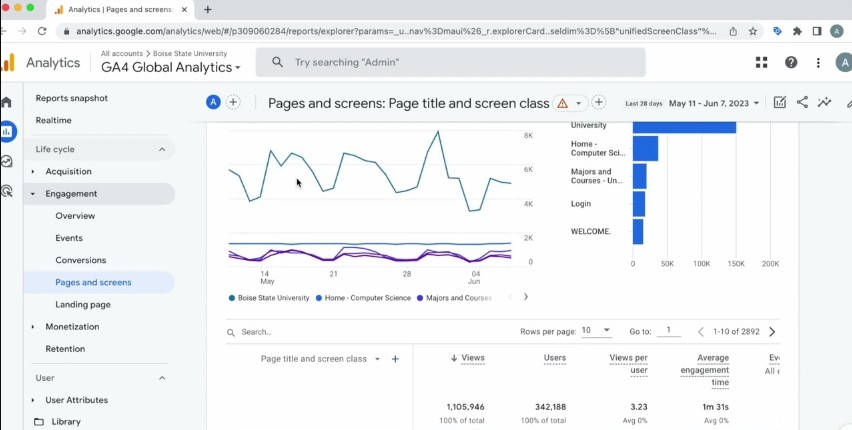Open the Google apps grid icon
The image size is (852, 430).
pyautogui.click(x=761, y=63)
